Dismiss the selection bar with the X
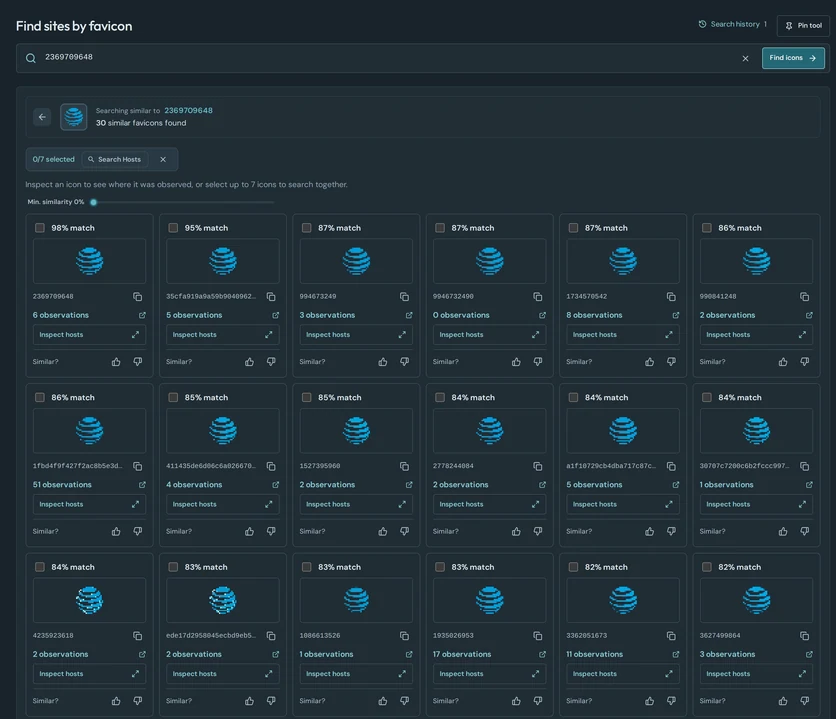This screenshot has width=836, height=719. [x=163, y=159]
